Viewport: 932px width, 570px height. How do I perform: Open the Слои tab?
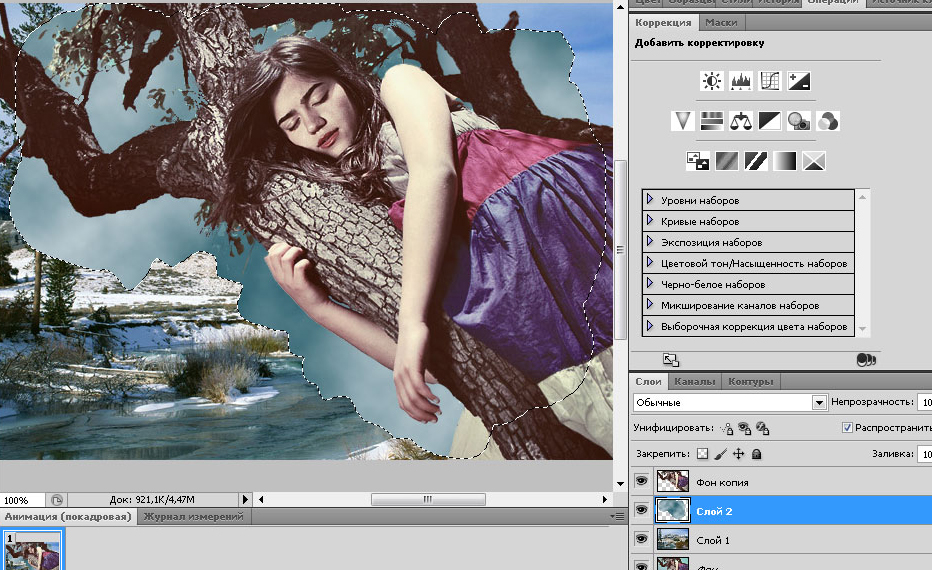[x=648, y=382]
